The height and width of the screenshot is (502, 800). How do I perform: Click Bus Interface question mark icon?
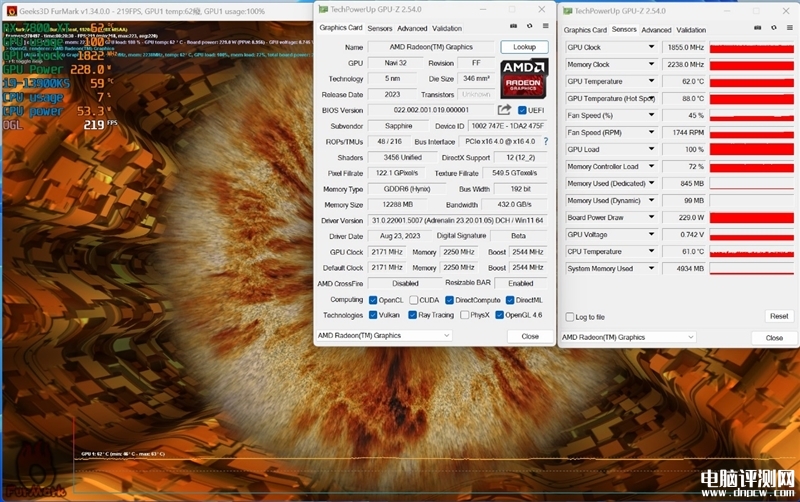point(545,141)
